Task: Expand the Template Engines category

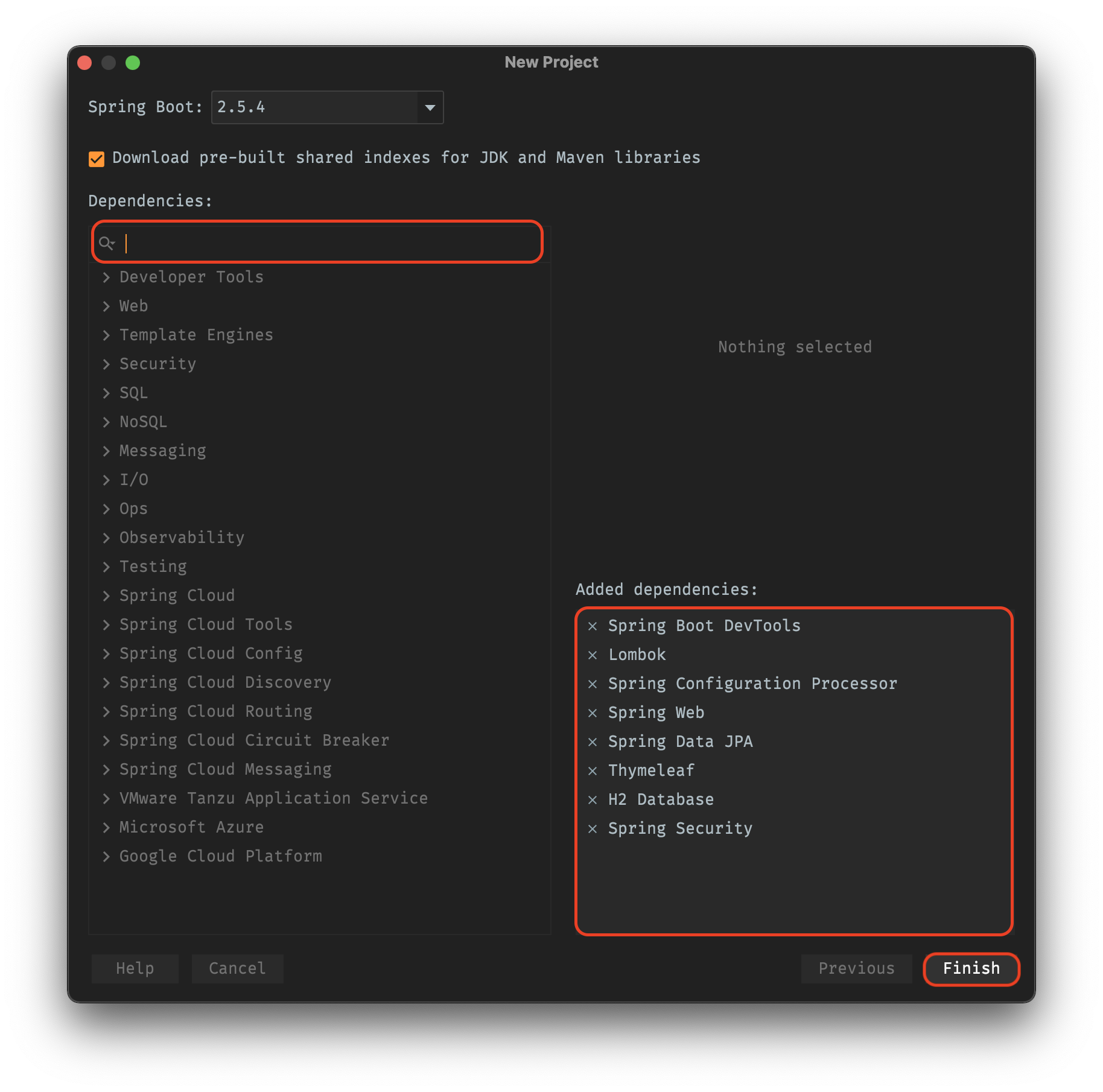Action: coord(106,335)
